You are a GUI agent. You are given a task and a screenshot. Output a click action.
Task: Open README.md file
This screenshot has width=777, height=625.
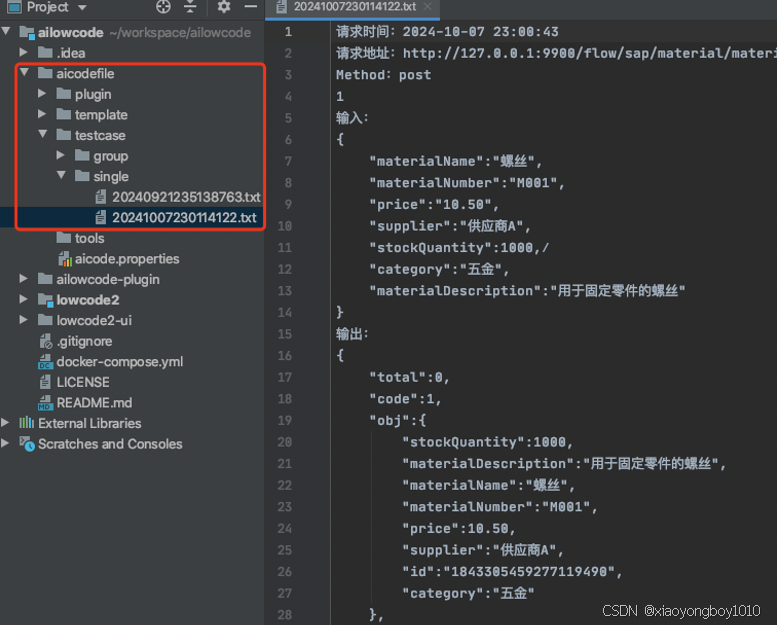tap(94, 403)
